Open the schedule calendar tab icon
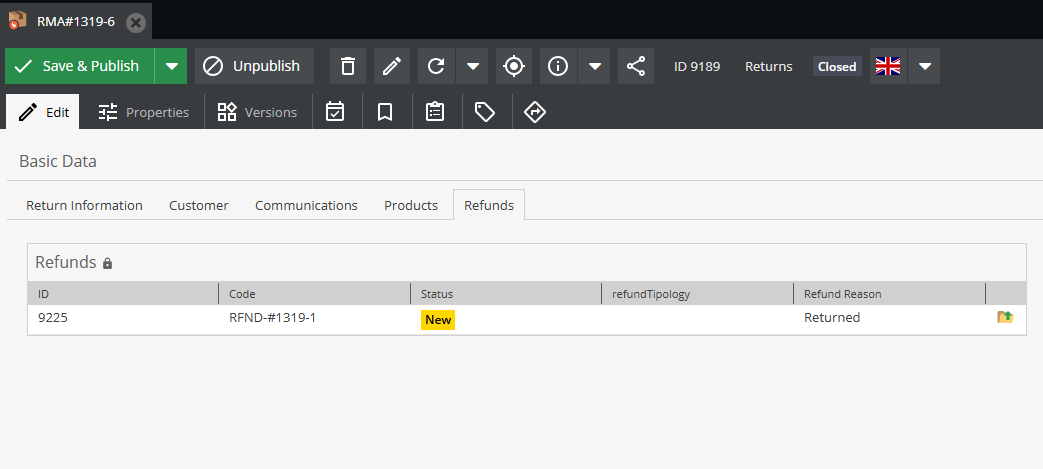 tap(336, 112)
